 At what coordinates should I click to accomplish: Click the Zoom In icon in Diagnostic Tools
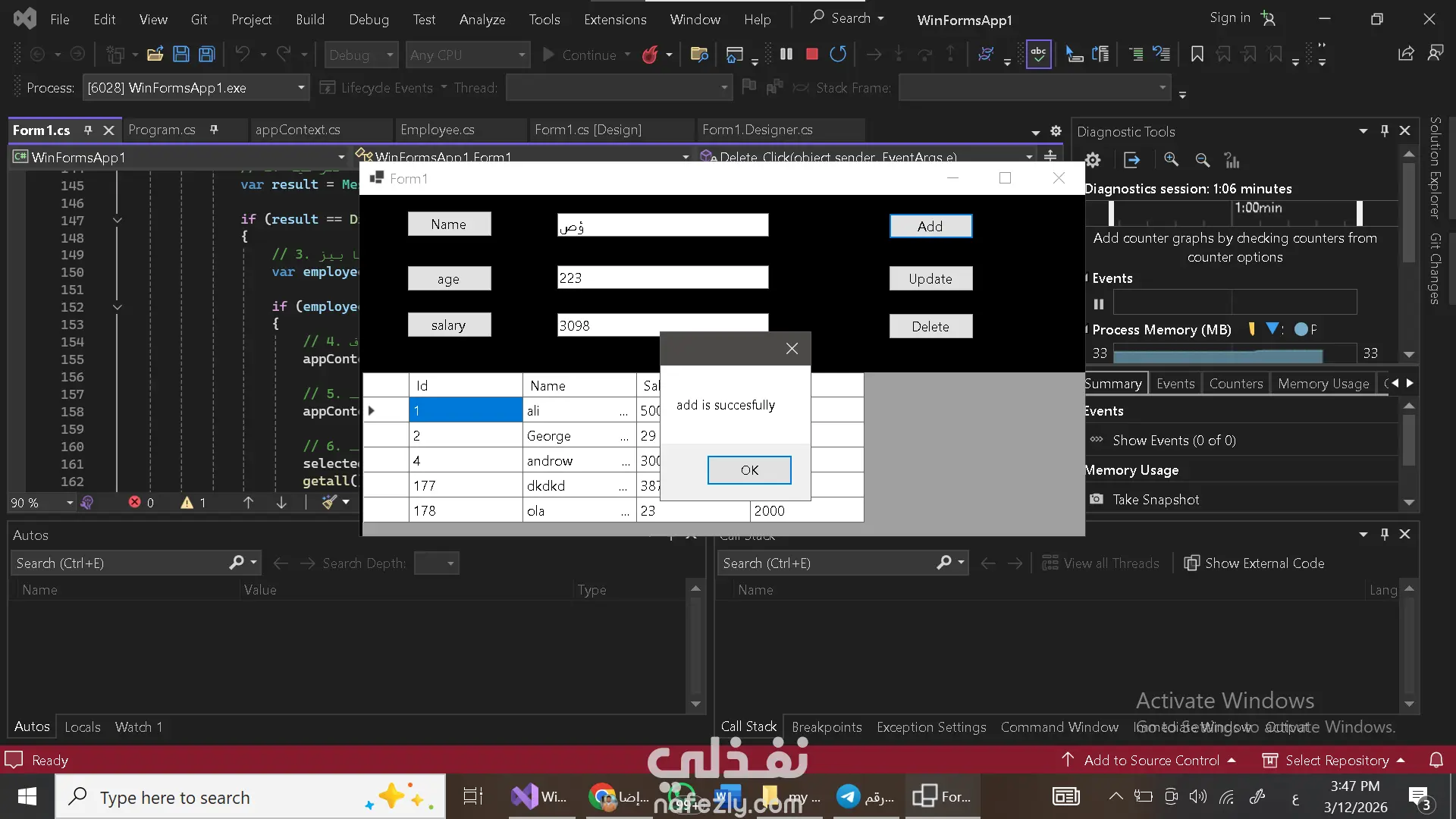1171,160
